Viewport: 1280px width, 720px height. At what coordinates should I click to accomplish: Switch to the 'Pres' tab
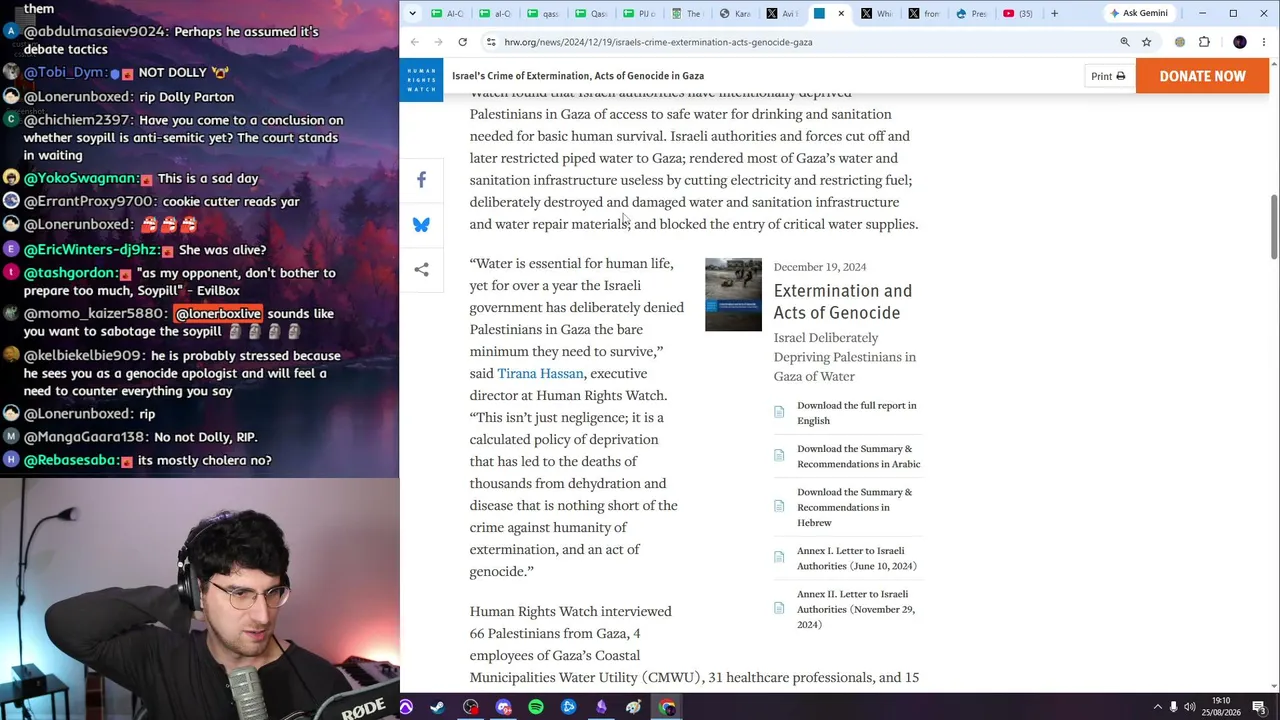click(971, 13)
